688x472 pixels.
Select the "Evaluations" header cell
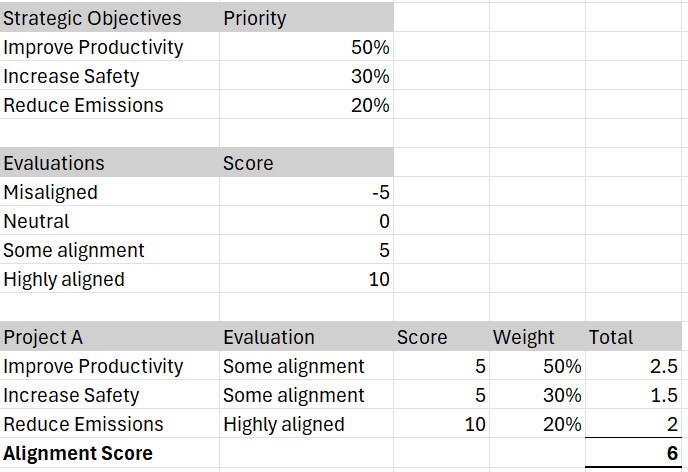tap(54, 163)
